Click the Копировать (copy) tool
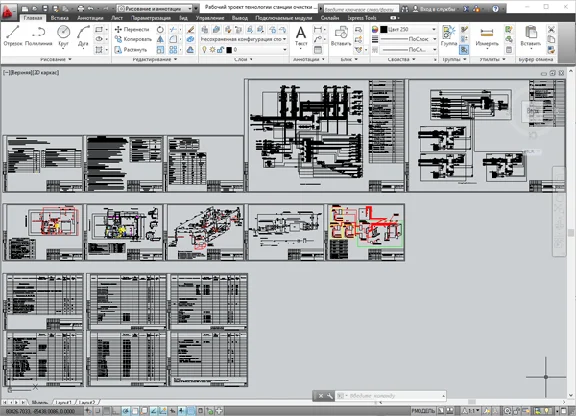Viewport: 576px width, 416px height. [133, 39]
